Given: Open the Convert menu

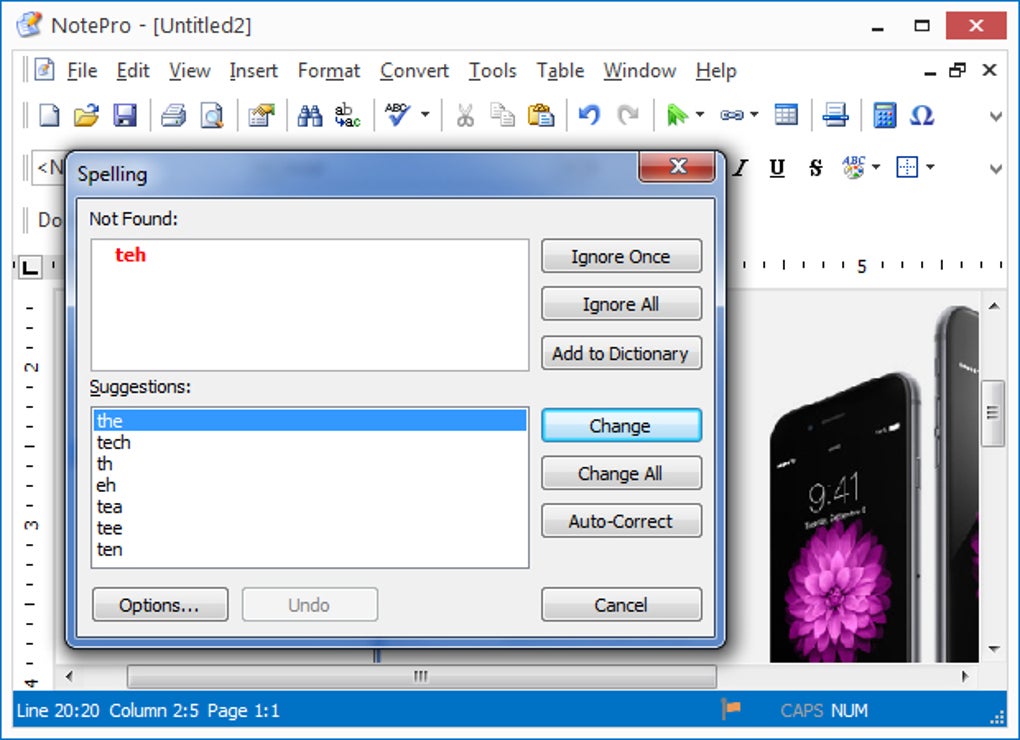Looking at the screenshot, I should point(414,70).
